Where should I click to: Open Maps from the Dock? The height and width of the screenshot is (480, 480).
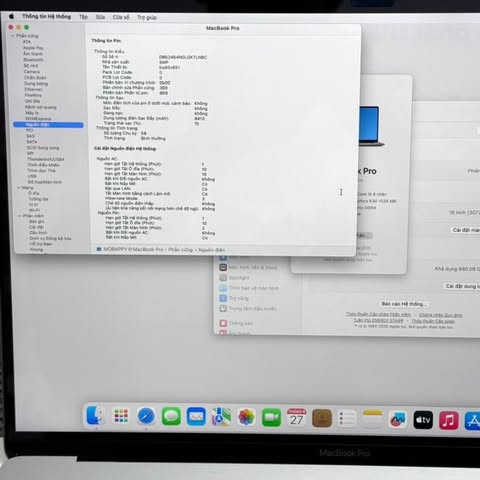[x=221, y=417]
